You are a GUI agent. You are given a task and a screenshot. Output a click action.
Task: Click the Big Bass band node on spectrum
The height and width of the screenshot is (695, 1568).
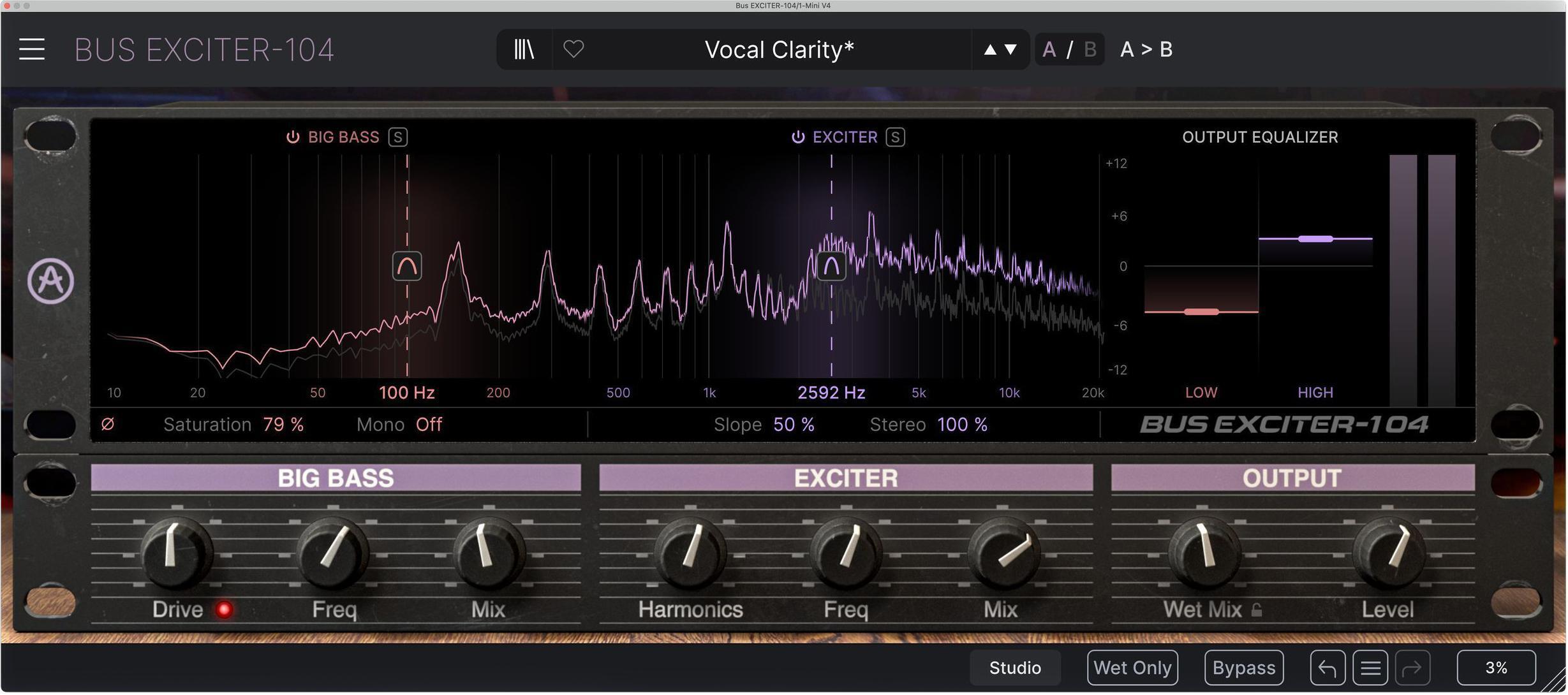click(x=407, y=266)
